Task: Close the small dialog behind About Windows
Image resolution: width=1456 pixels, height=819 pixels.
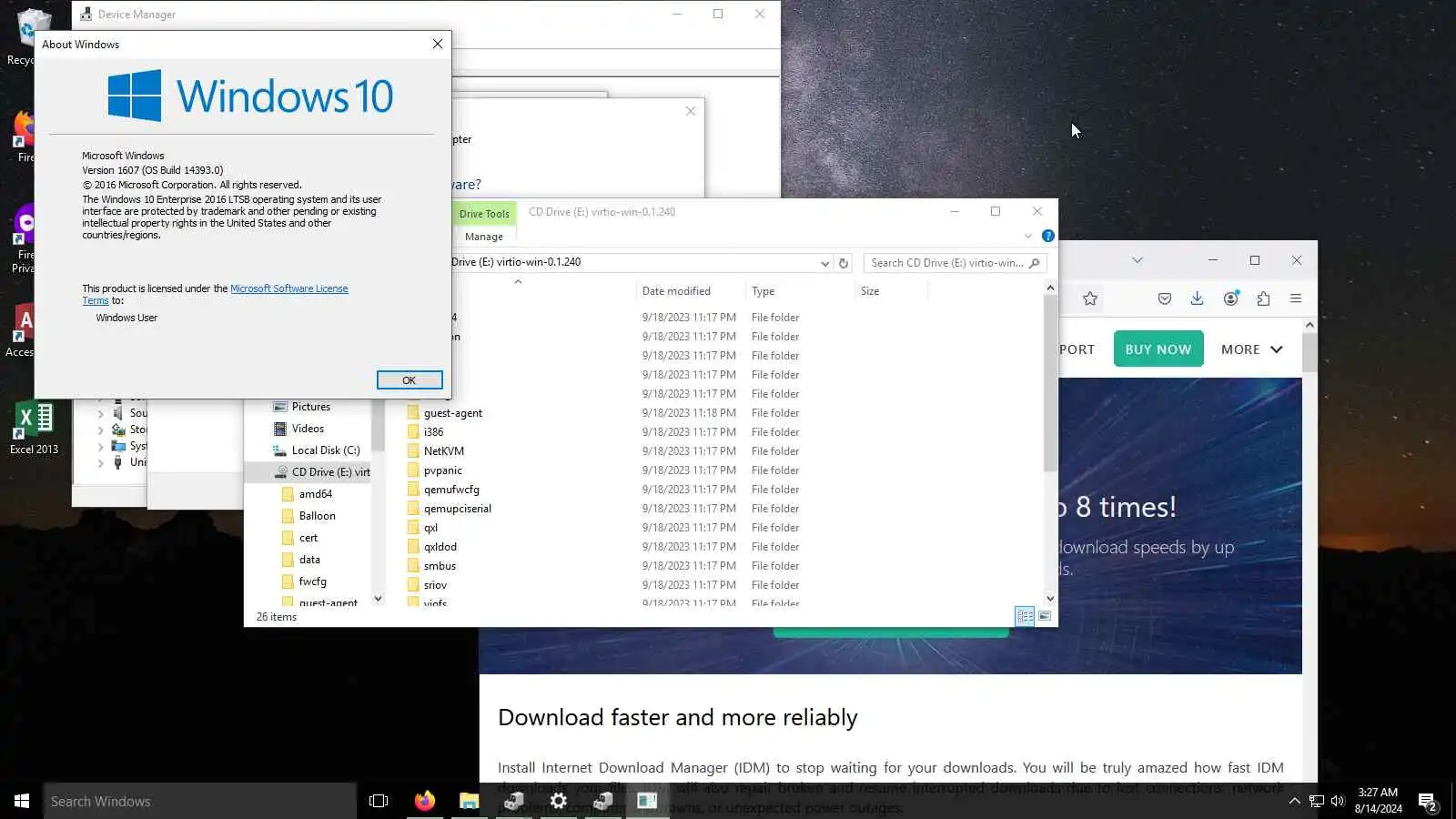Action: (691, 111)
